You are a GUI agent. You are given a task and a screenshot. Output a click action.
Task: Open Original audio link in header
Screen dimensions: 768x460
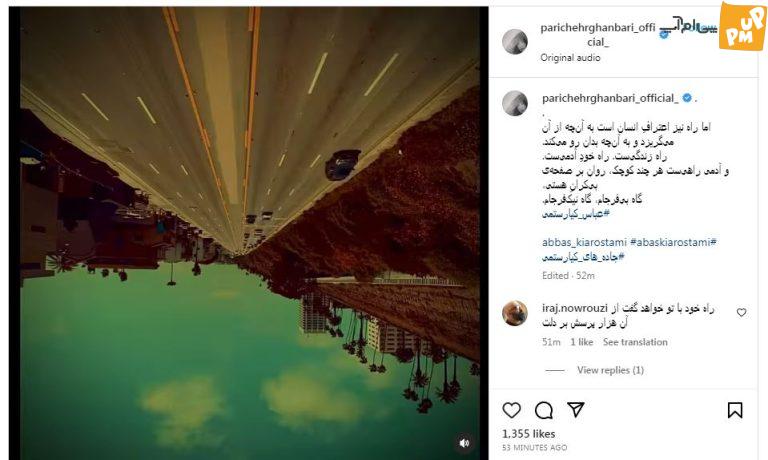tap(570, 57)
